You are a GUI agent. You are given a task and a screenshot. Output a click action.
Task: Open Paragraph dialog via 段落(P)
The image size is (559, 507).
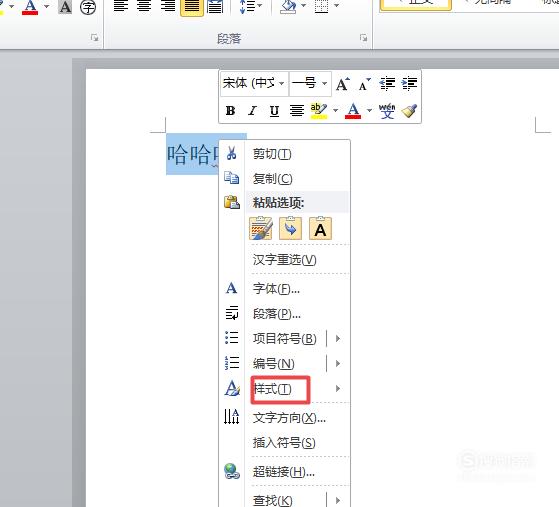[277, 314]
